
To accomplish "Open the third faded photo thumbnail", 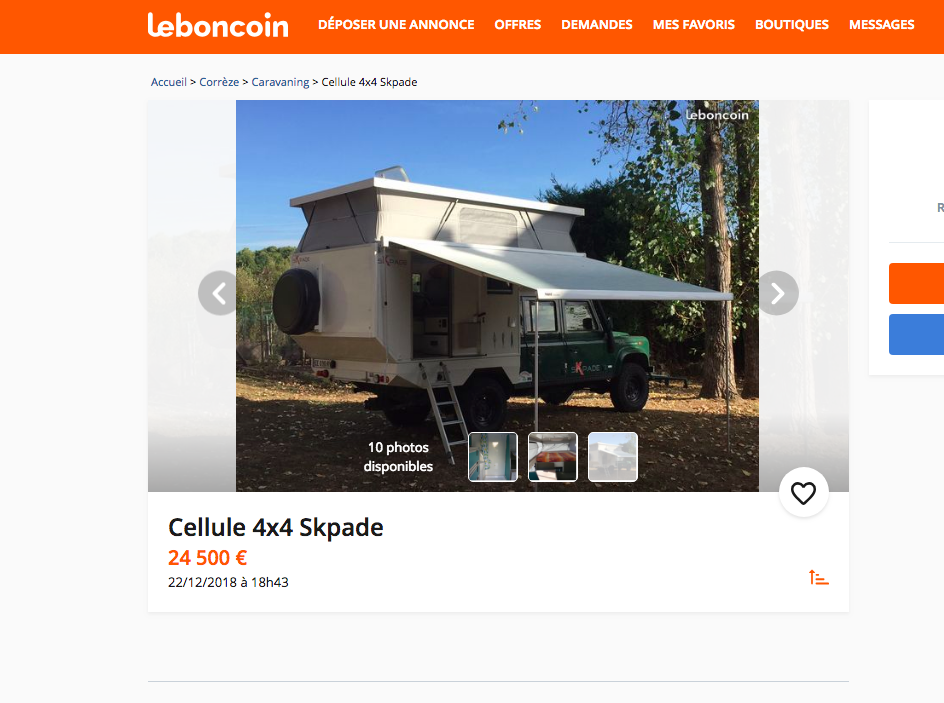I will [x=612, y=457].
